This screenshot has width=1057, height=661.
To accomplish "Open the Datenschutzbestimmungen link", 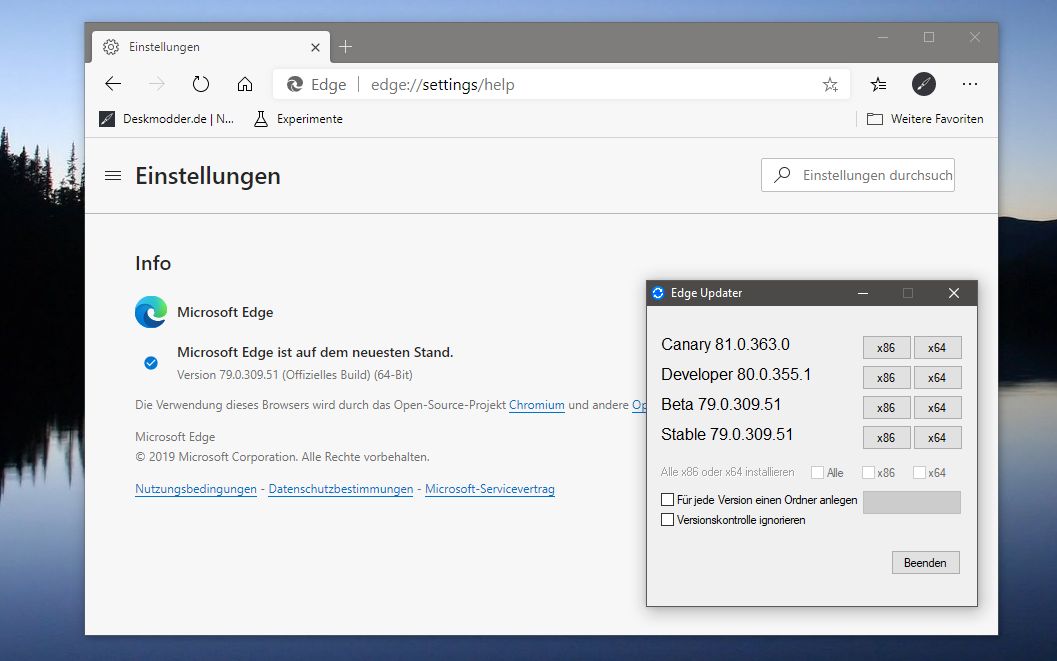I will (340, 489).
